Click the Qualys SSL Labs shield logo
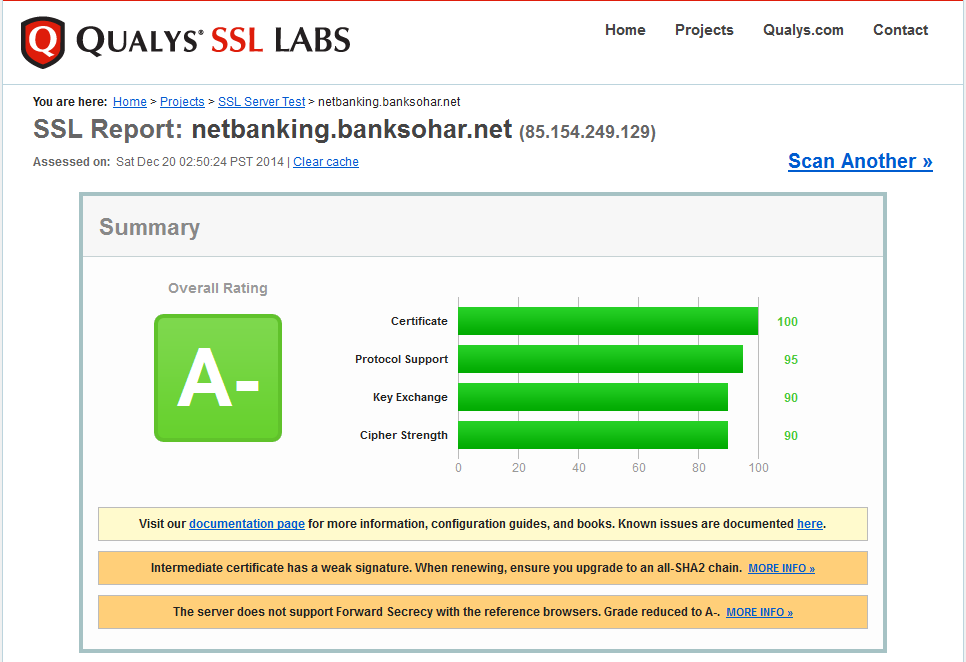The width and height of the screenshot is (966, 662). [43, 42]
